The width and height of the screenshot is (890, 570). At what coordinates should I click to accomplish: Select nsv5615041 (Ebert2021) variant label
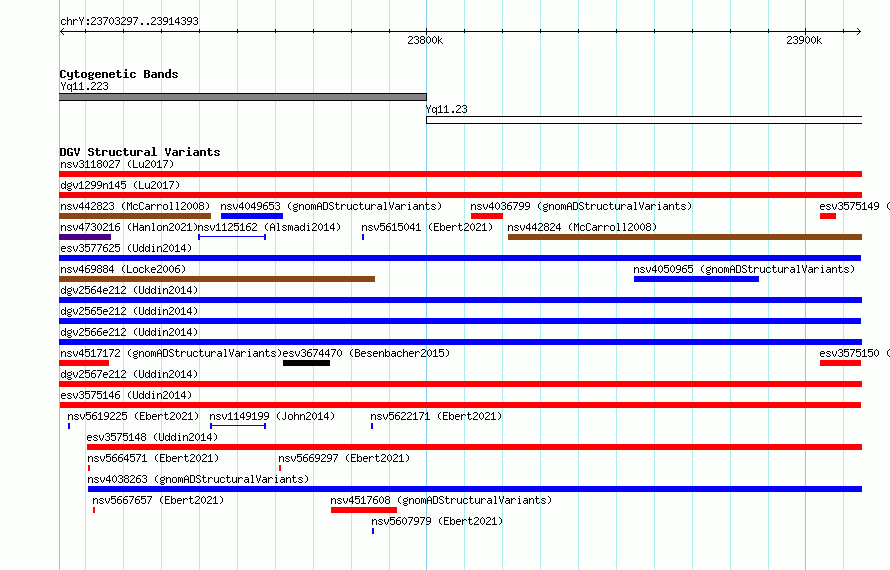427,227
